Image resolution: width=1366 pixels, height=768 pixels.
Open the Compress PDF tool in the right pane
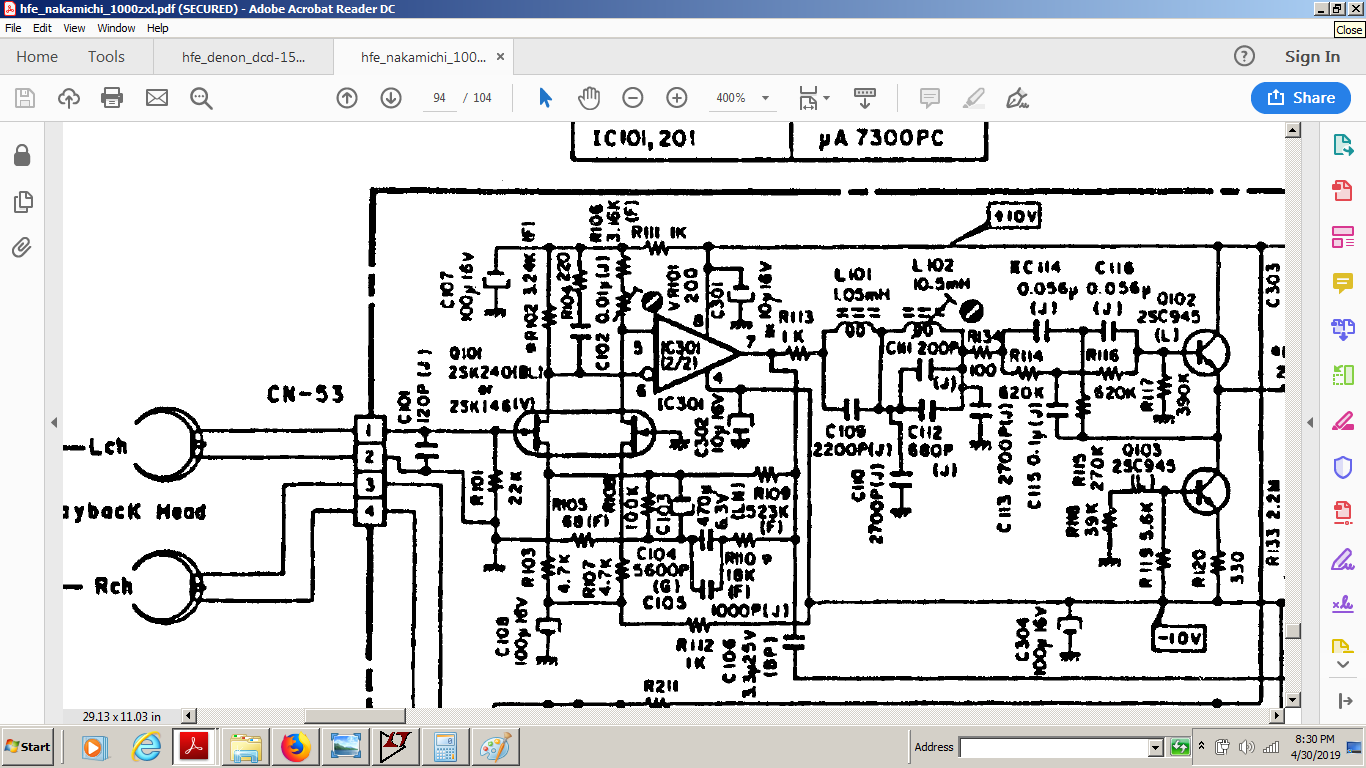coord(1343,513)
